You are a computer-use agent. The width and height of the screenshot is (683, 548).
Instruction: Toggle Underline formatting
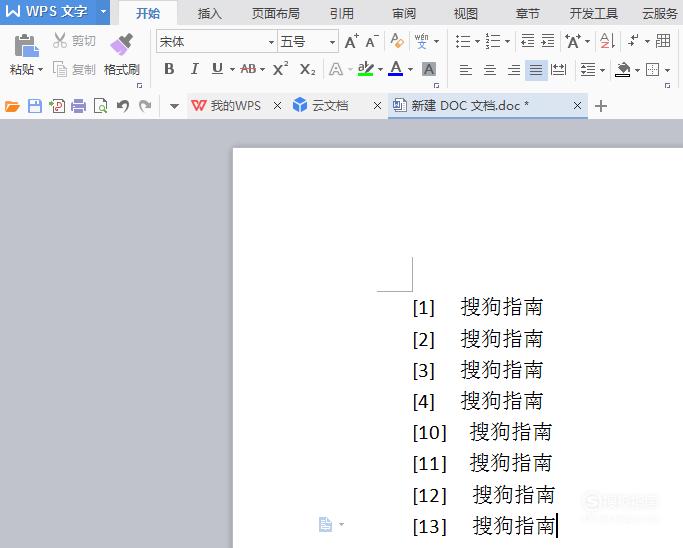pos(217,69)
